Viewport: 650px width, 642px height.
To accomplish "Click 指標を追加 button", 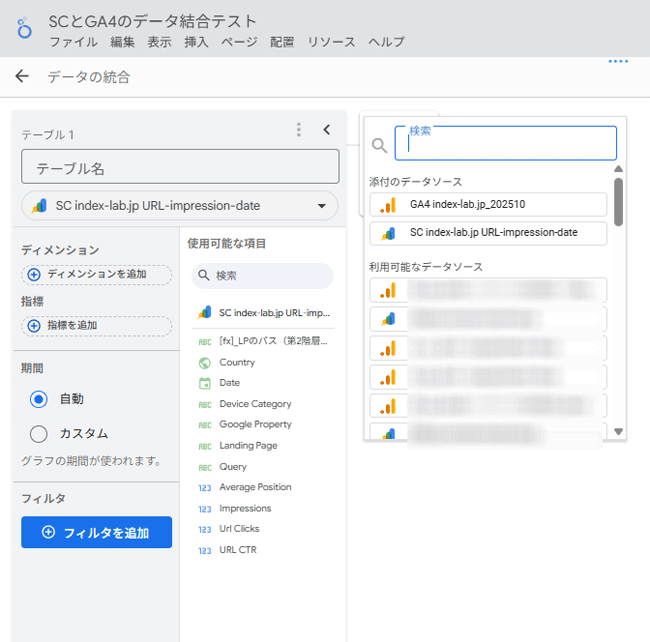I will pos(96,326).
